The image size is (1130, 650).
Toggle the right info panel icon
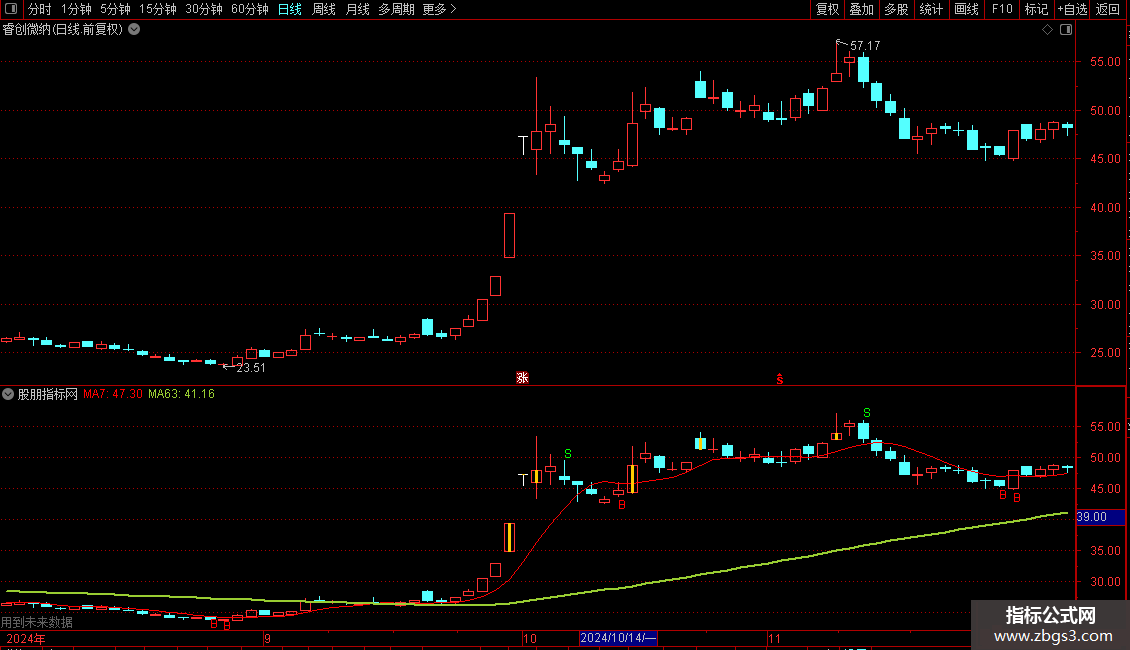(x=1066, y=30)
